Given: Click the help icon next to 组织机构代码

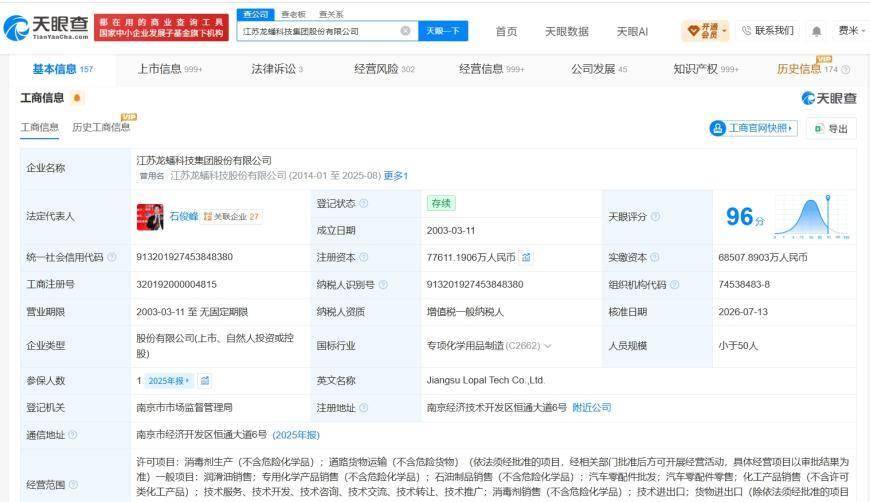Looking at the screenshot, I should click(674, 285).
